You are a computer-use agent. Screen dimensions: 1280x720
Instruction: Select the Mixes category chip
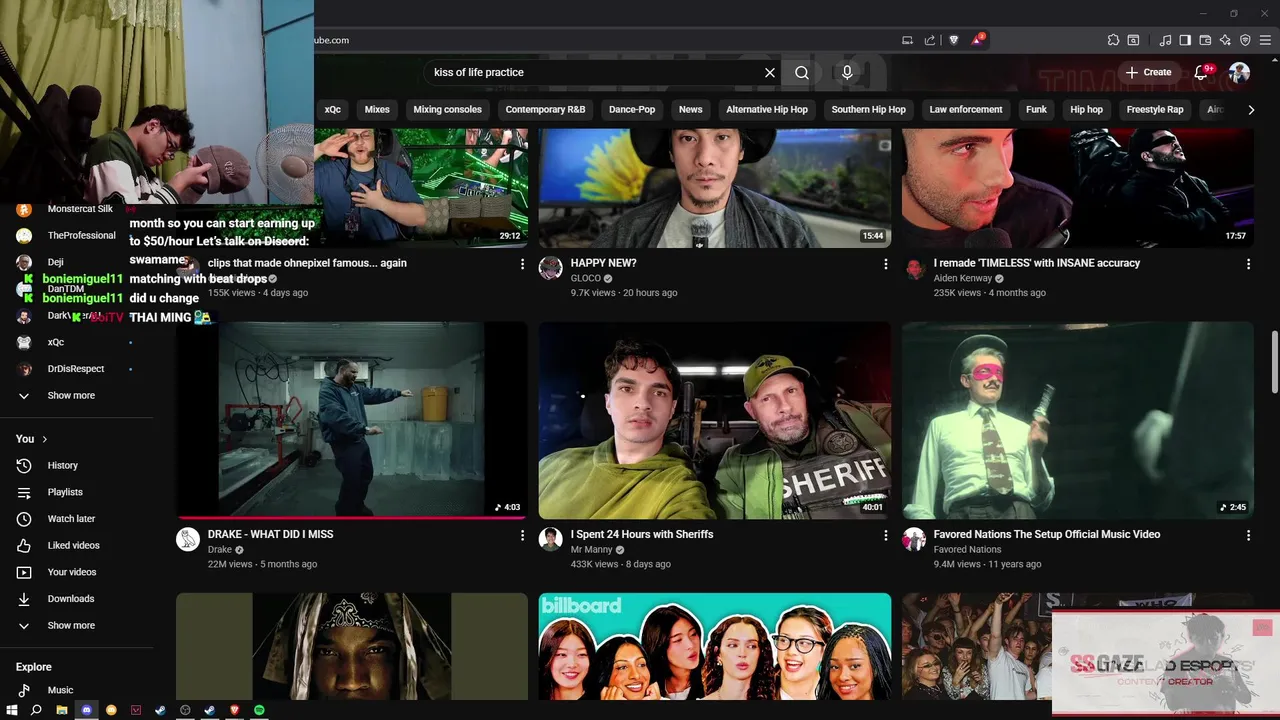pos(377,110)
